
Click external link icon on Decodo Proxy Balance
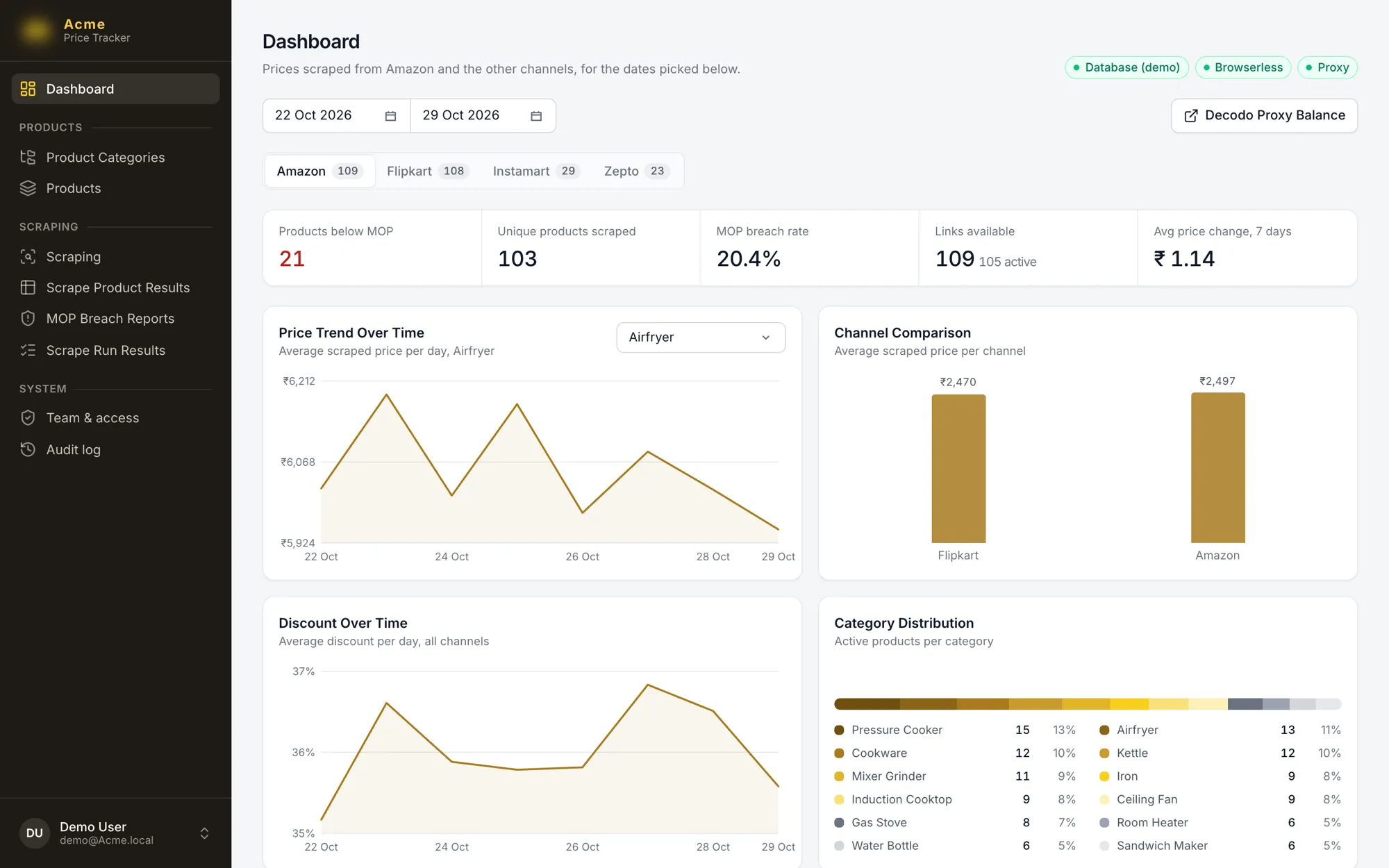point(1190,116)
